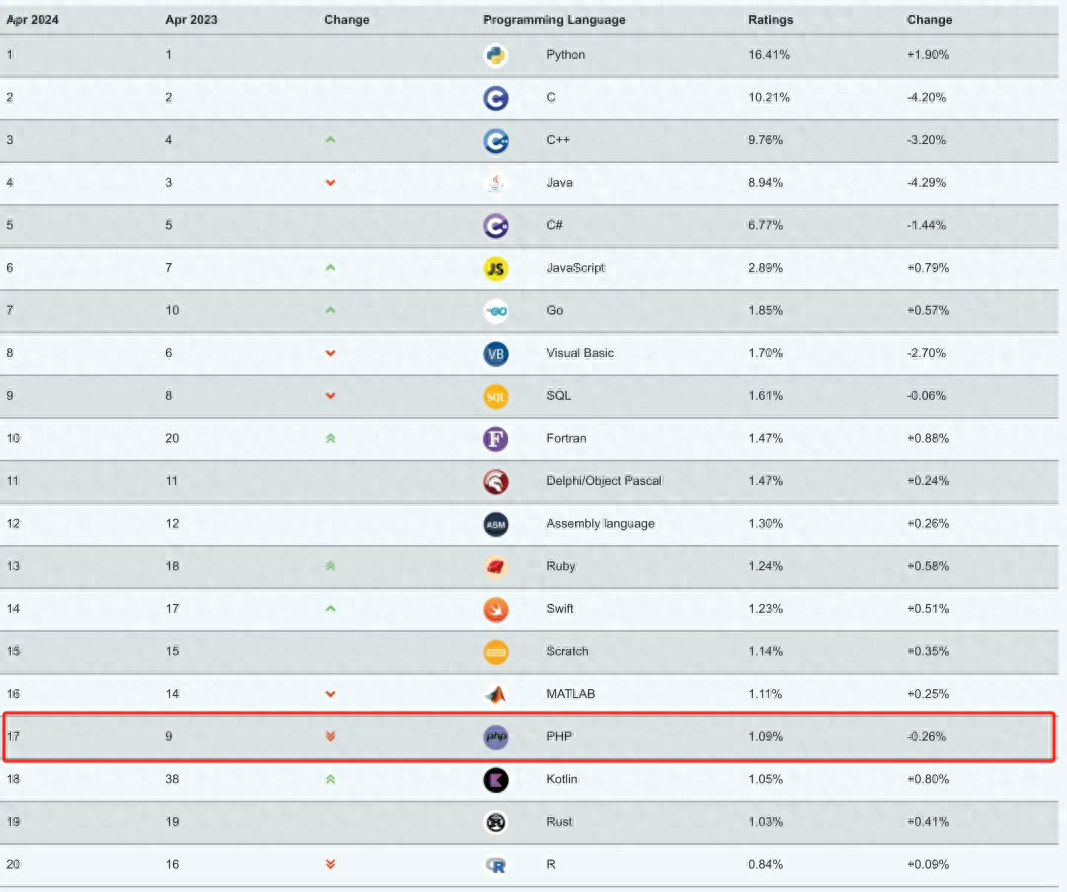Click the MATLAB logo icon

tap(495, 694)
